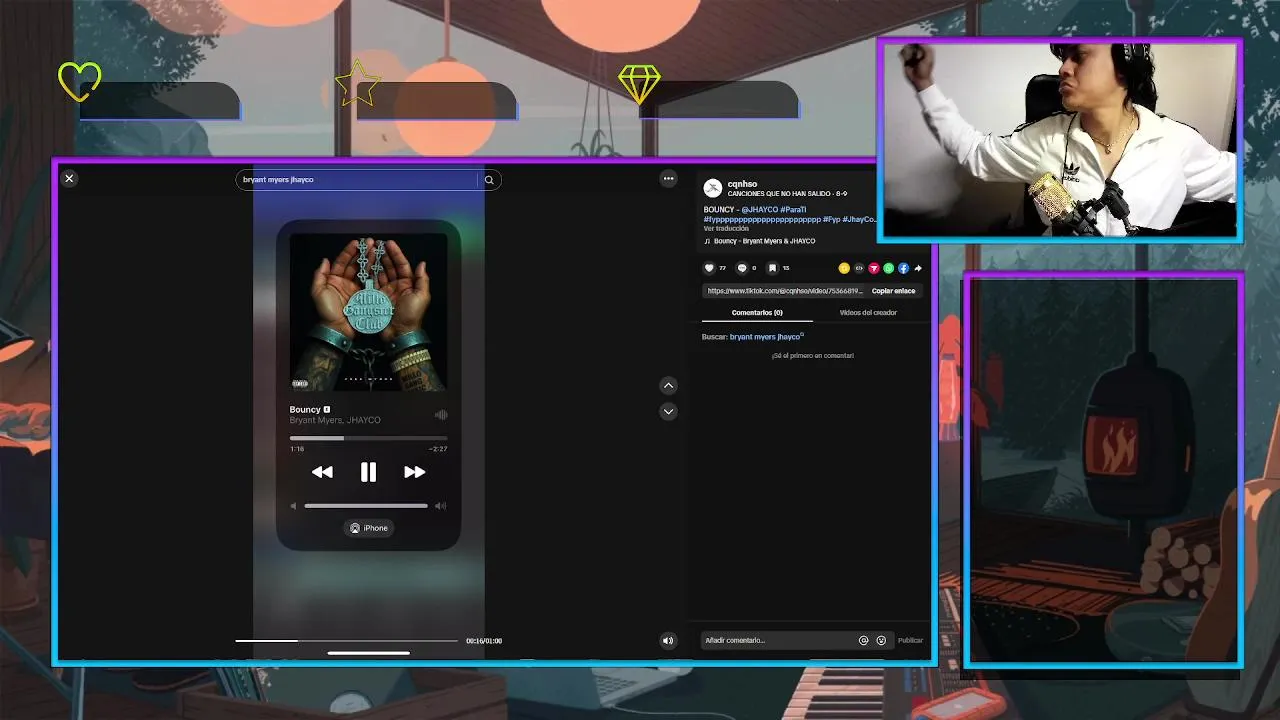
Task: Open the cqnhso username link
Action: point(742,184)
